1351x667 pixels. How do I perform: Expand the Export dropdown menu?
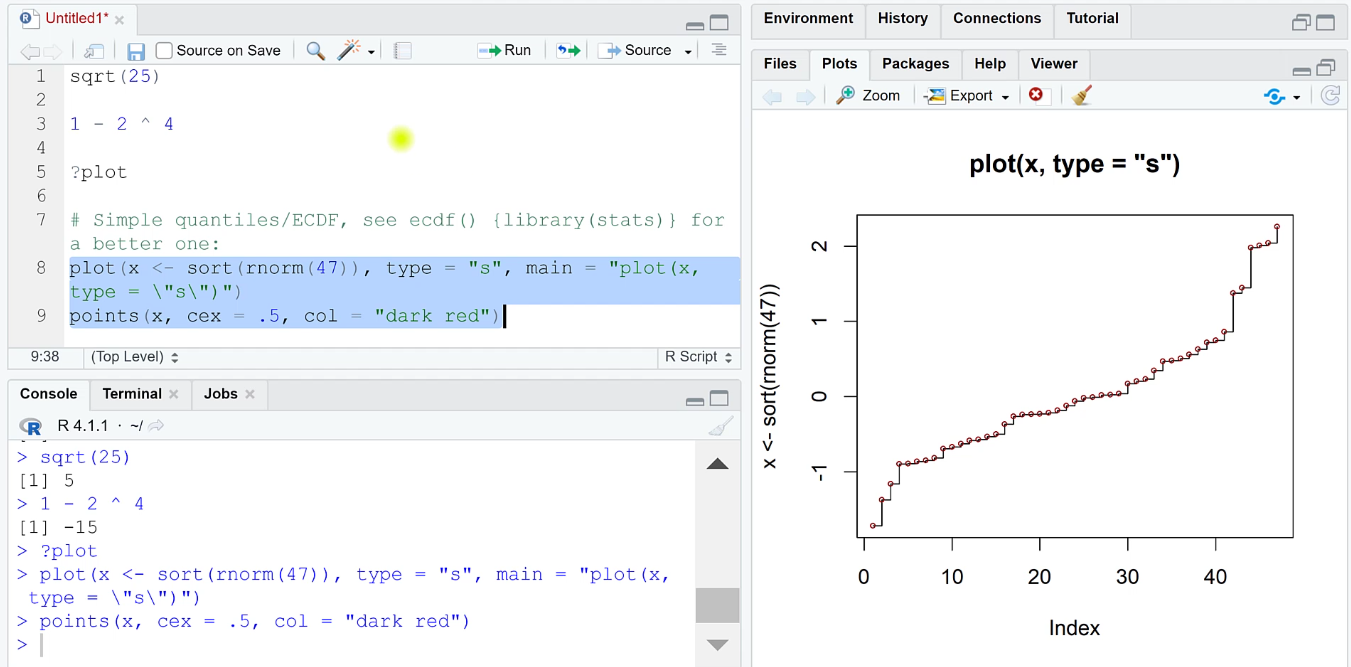1005,97
